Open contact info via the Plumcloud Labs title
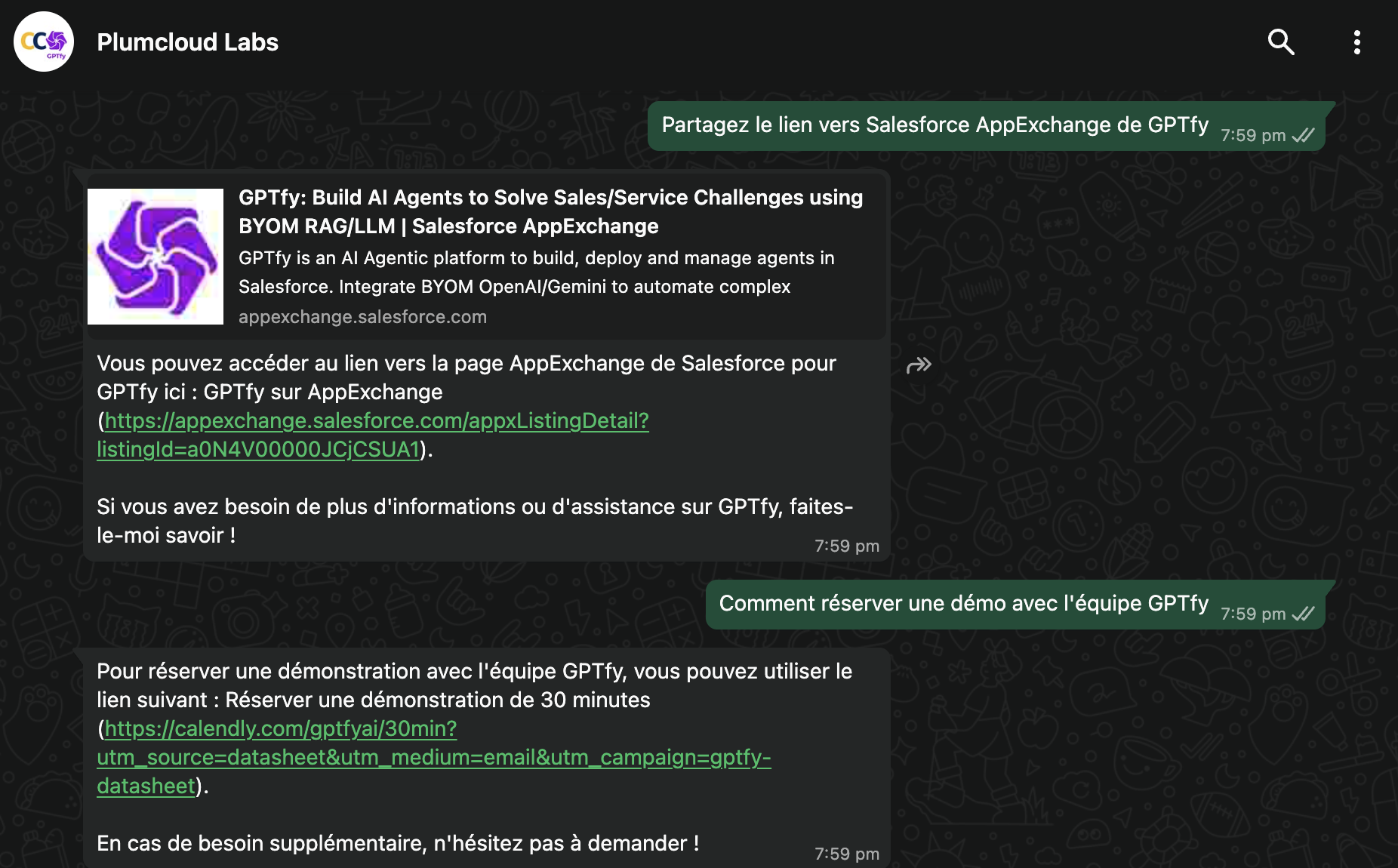This screenshot has width=1398, height=868. pyautogui.click(x=187, y=42)
